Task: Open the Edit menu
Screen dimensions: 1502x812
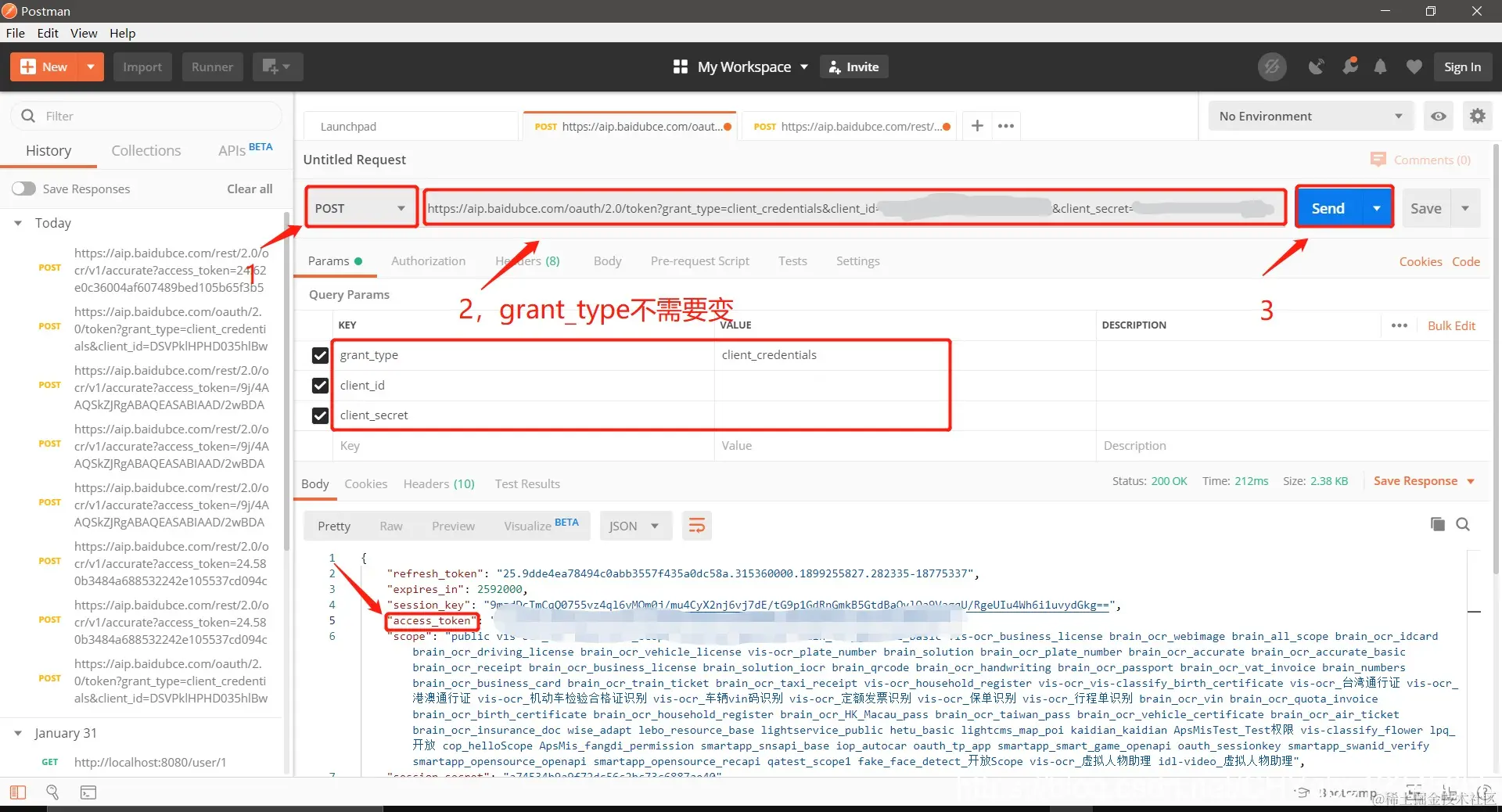Action: coord(48,33)
